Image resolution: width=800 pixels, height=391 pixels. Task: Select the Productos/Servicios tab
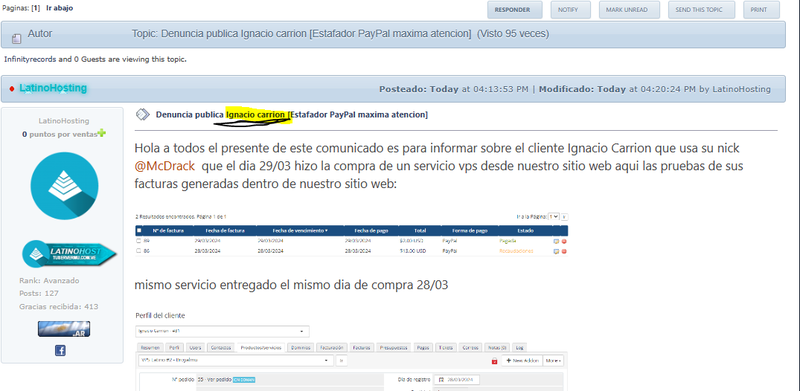coord(261,348)
